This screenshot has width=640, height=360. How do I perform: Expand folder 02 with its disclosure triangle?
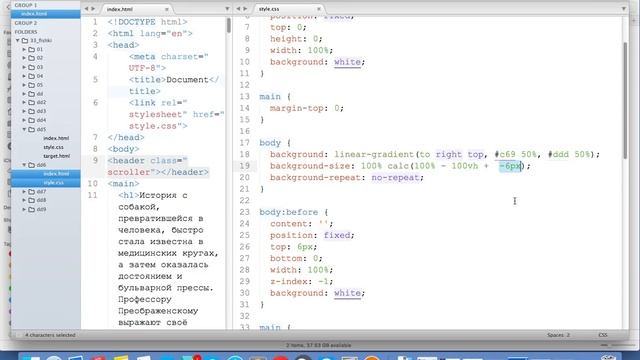24,58
